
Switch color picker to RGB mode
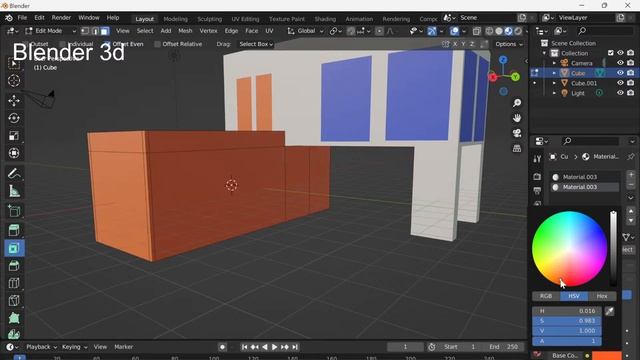pos(546,296)
